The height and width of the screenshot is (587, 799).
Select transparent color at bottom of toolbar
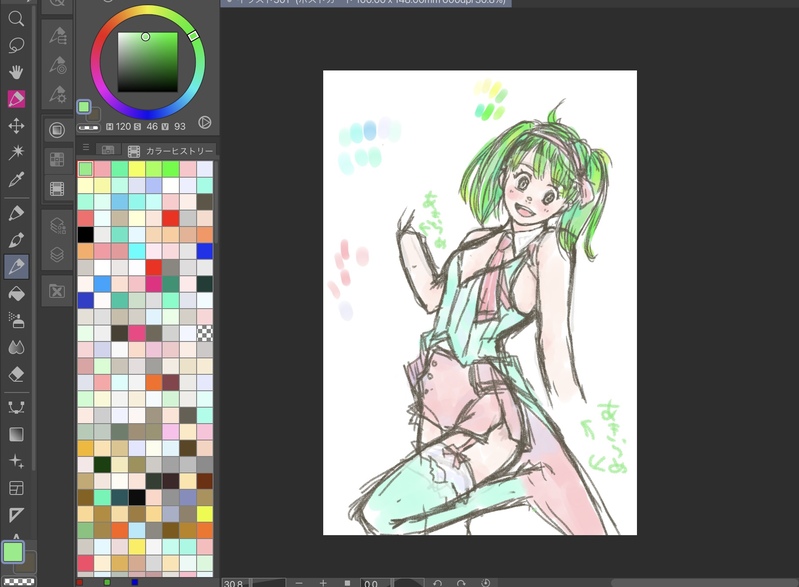coord(19,581)
